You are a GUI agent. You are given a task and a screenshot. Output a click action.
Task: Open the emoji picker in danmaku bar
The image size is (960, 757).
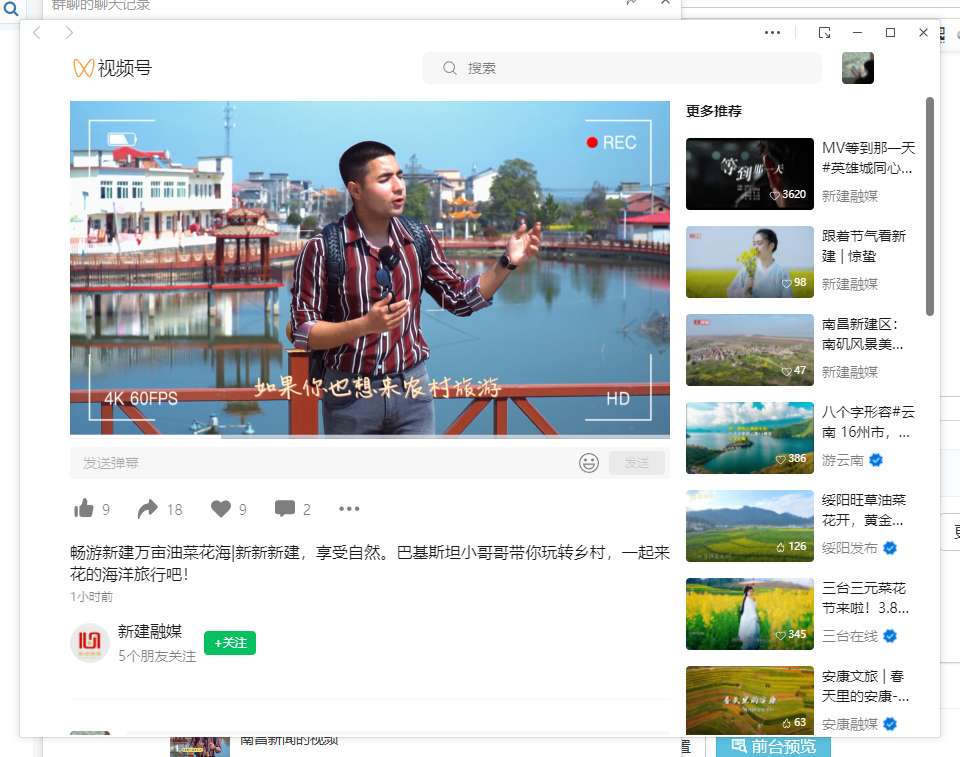pos(589,463)
